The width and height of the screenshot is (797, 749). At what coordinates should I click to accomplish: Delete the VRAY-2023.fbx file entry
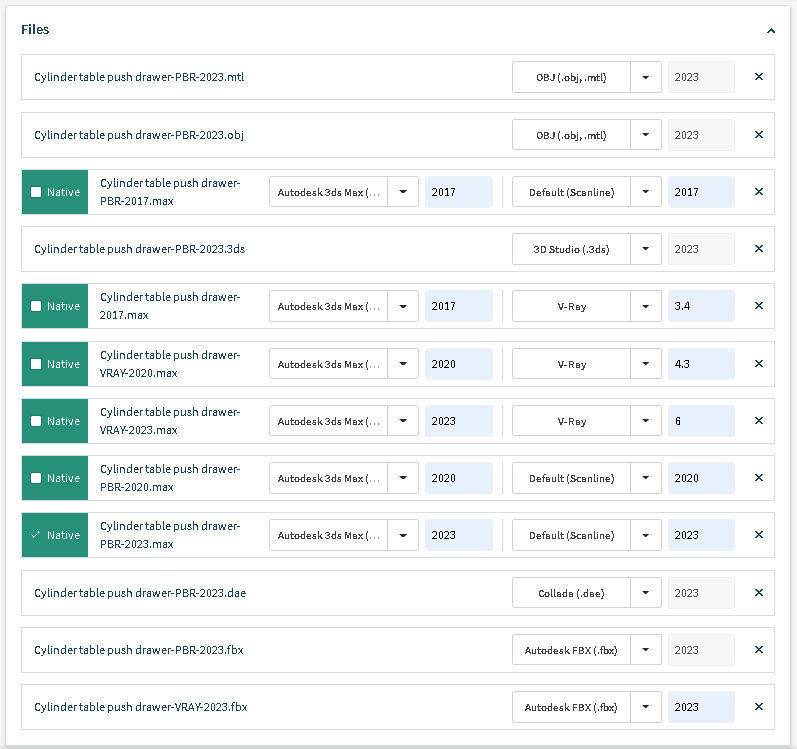758,707
